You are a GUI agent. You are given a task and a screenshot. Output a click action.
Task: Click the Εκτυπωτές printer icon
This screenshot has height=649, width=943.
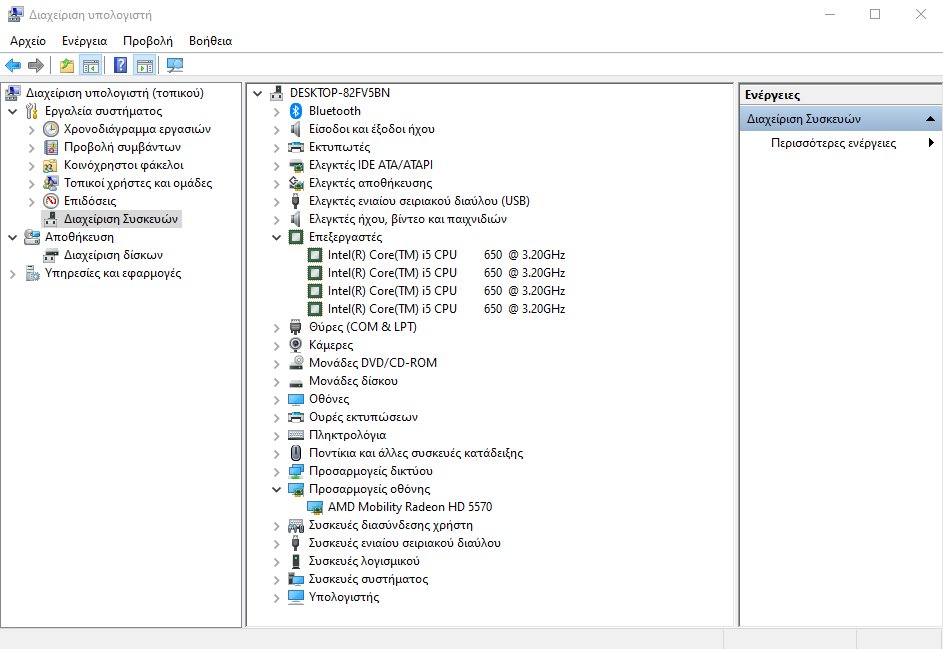[x=295, y=147]
